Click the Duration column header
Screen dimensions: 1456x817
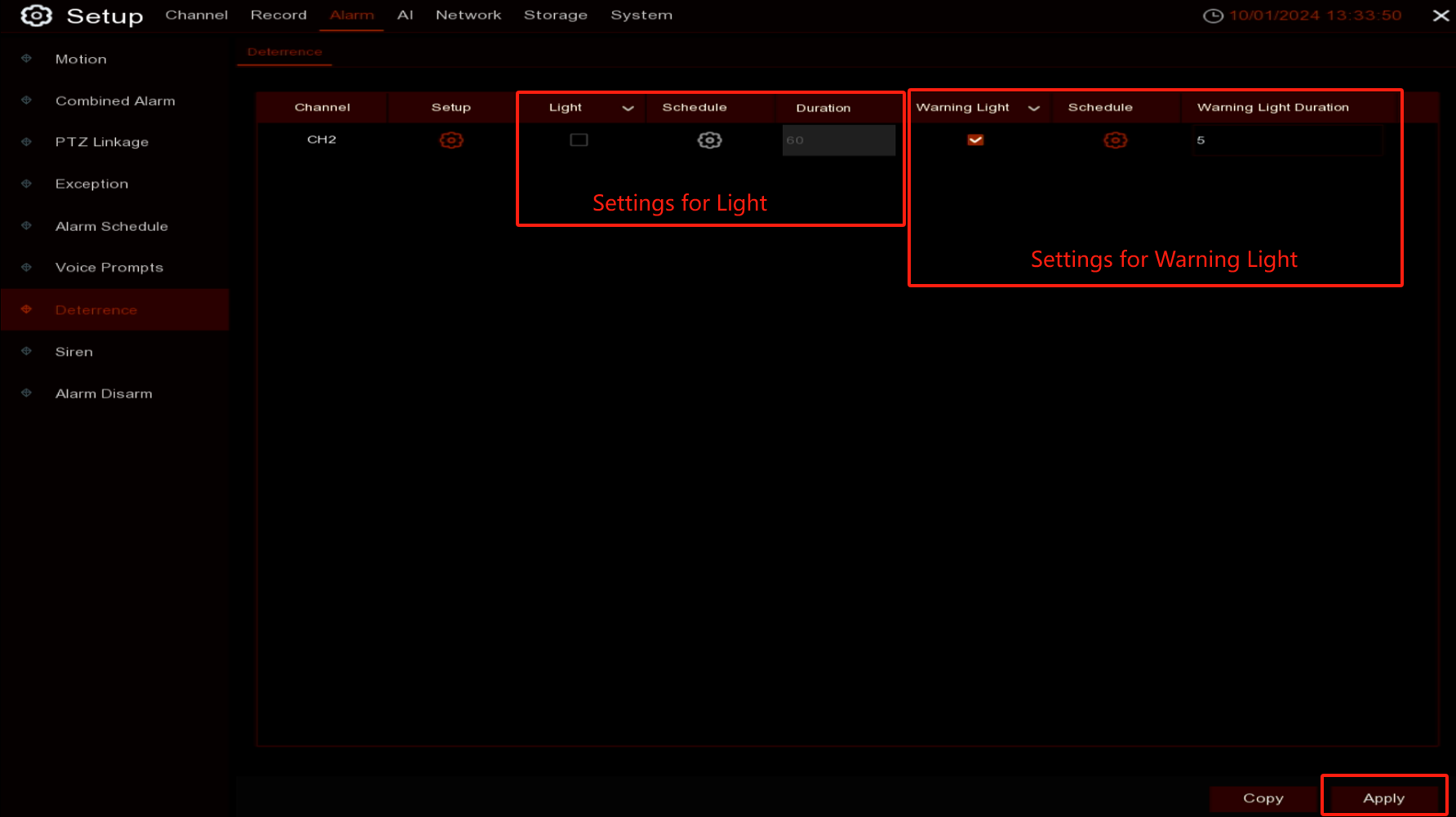coord(823,108)
